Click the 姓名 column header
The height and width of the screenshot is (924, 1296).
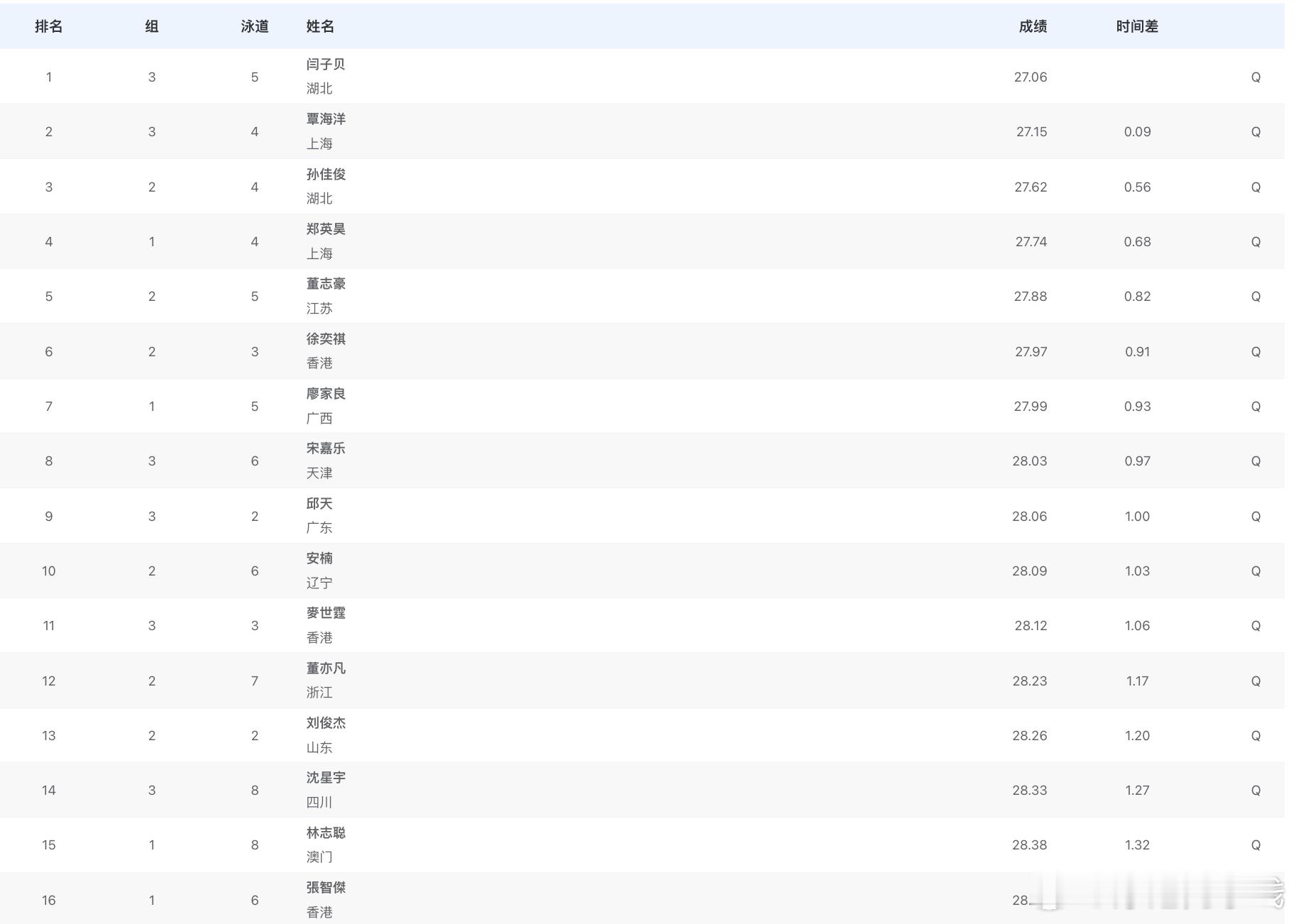coord(321,27)
